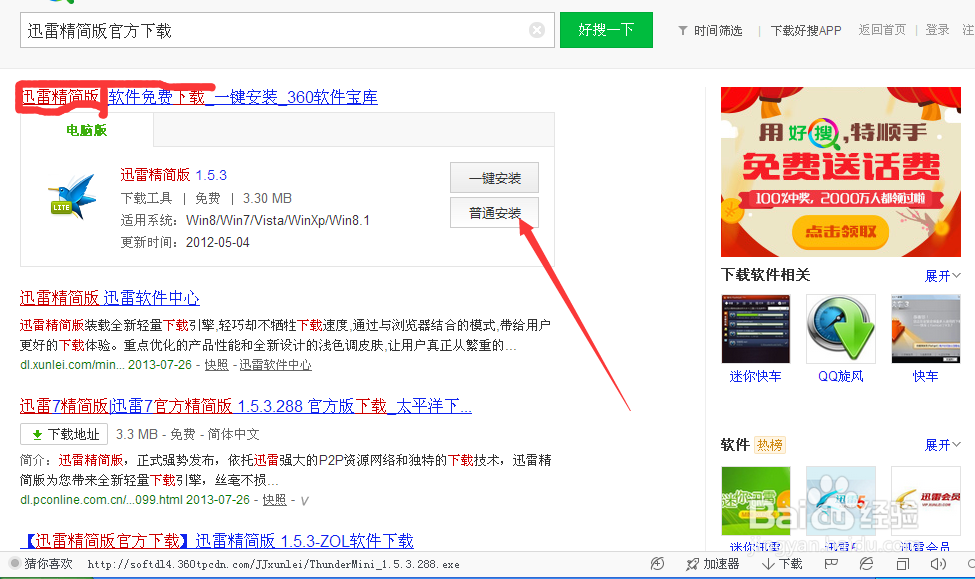Image resolution: width=975 pixels, height=579 pixels.
Task: Expand 下载软件相关 with 展开
Action: (943, 276)
